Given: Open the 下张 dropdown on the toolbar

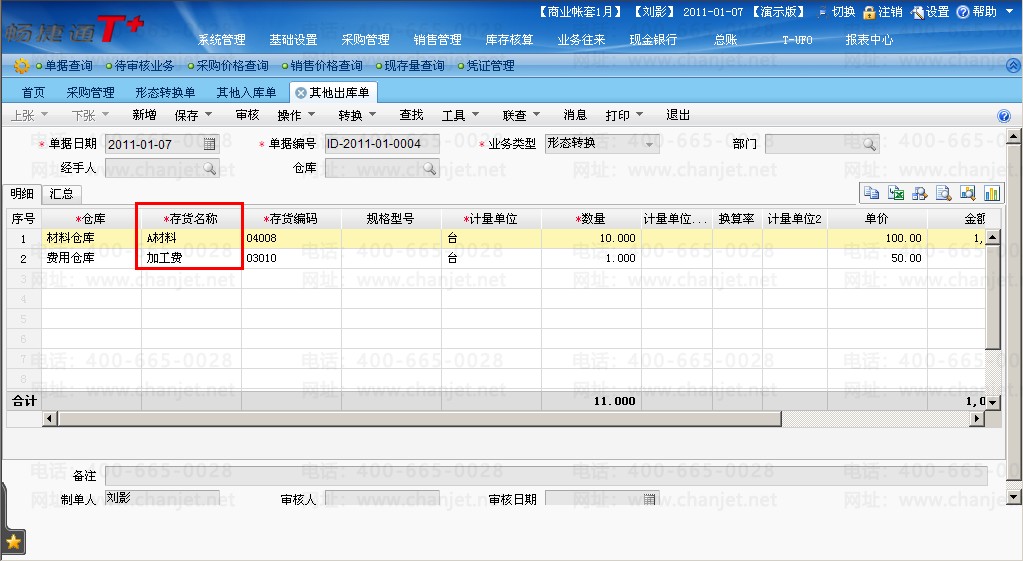Looking at the screenshot, I should click(105, 115).
